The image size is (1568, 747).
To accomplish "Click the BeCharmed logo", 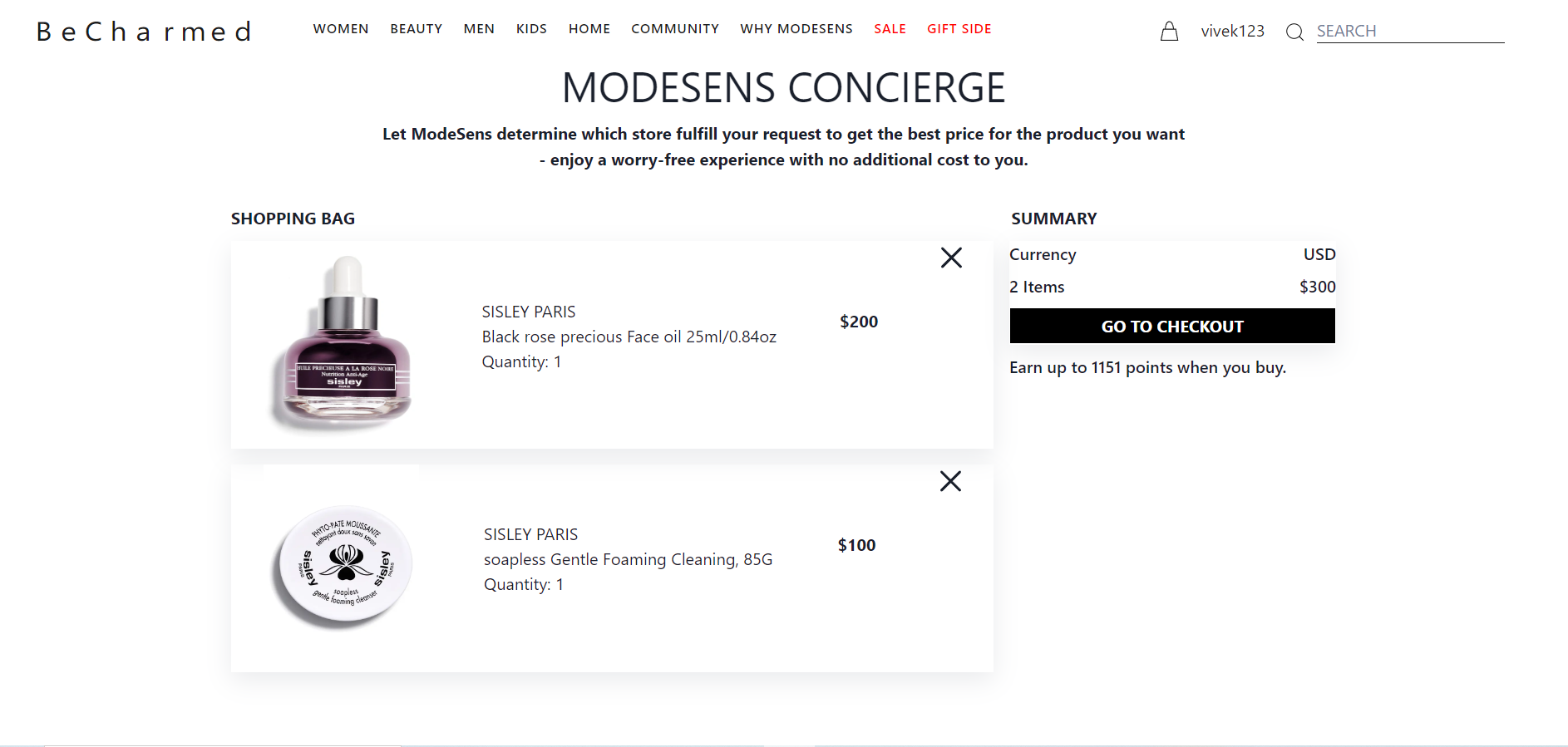I will click(143, 32).
